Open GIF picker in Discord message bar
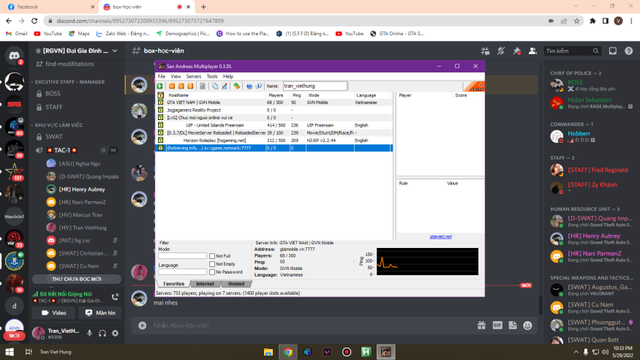Viewport: 640px width, 360px height. [x=497, y=325]
